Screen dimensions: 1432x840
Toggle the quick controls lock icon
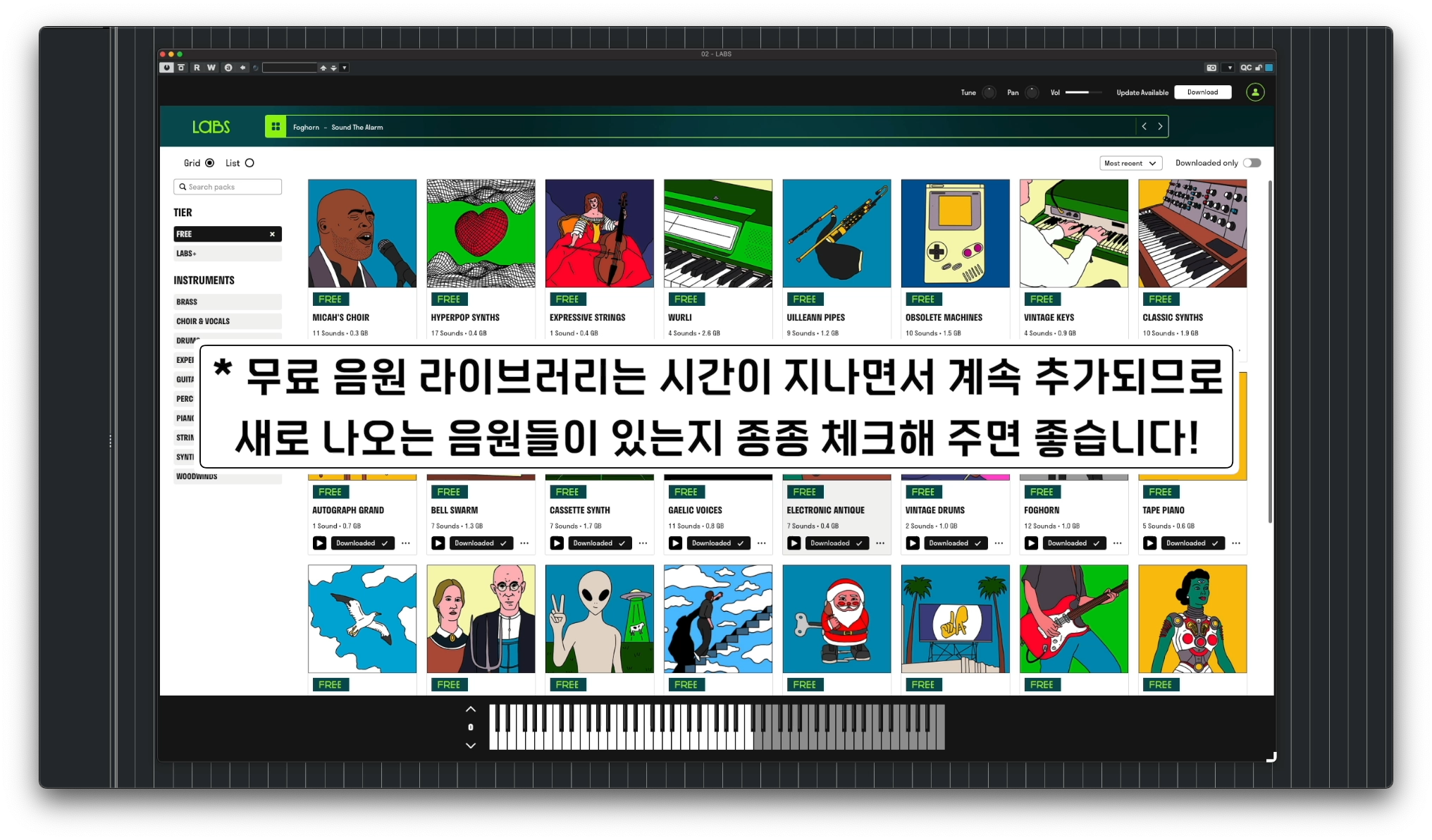click(1259, 68)
